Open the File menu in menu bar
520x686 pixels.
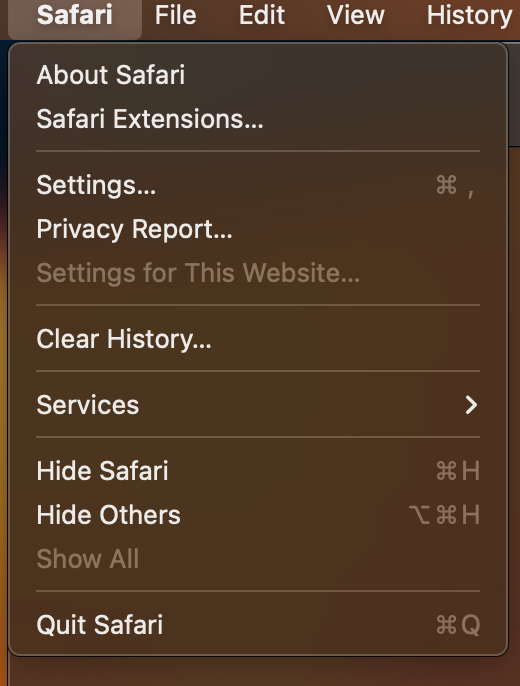click(x=175, y=15)
